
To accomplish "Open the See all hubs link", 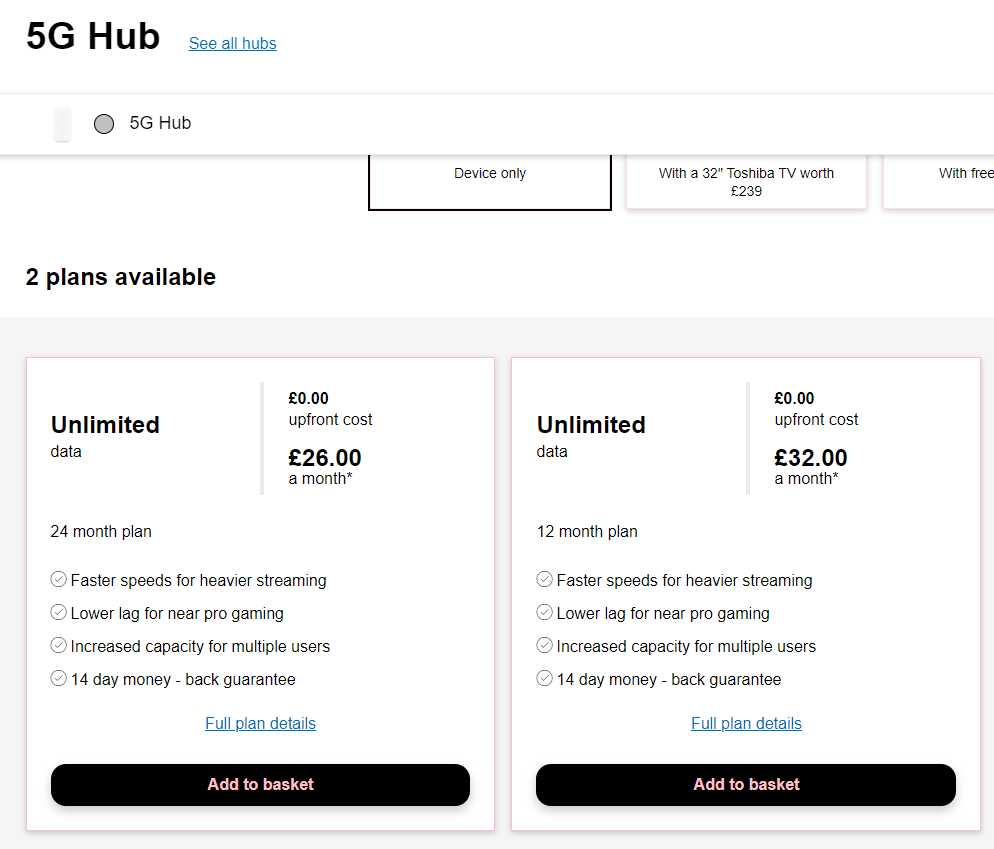I will (x=233, y=43).
